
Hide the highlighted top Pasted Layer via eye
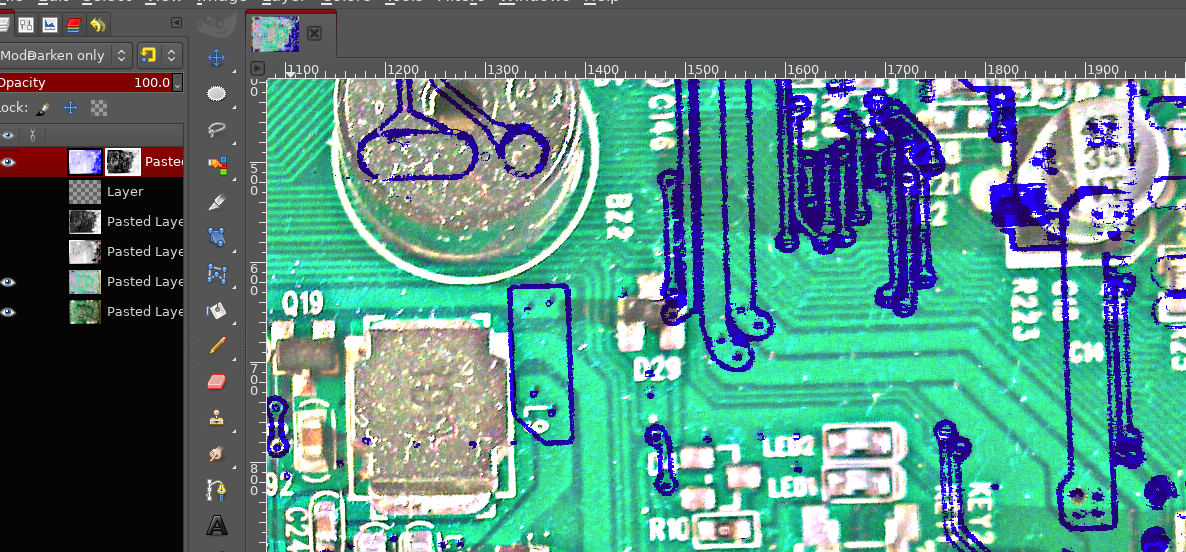coord(8,162)
